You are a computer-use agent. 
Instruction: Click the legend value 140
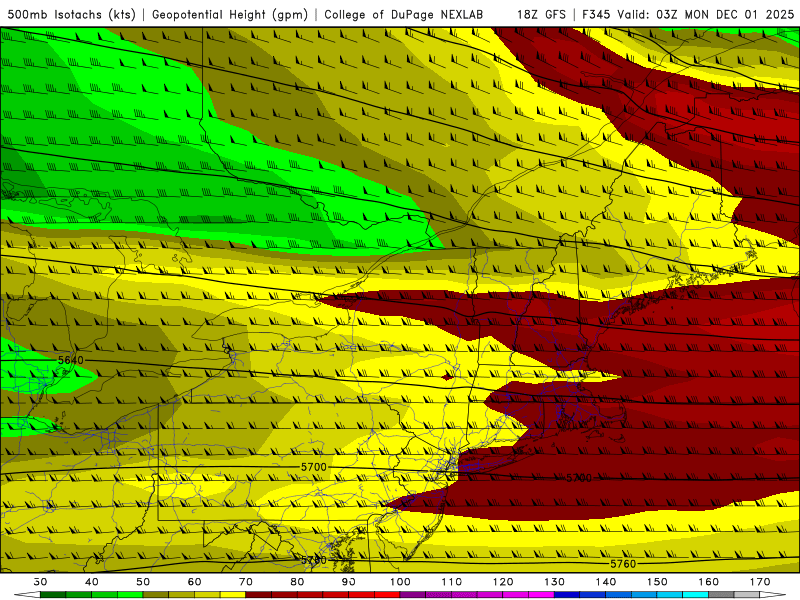[x=606, y=582]
